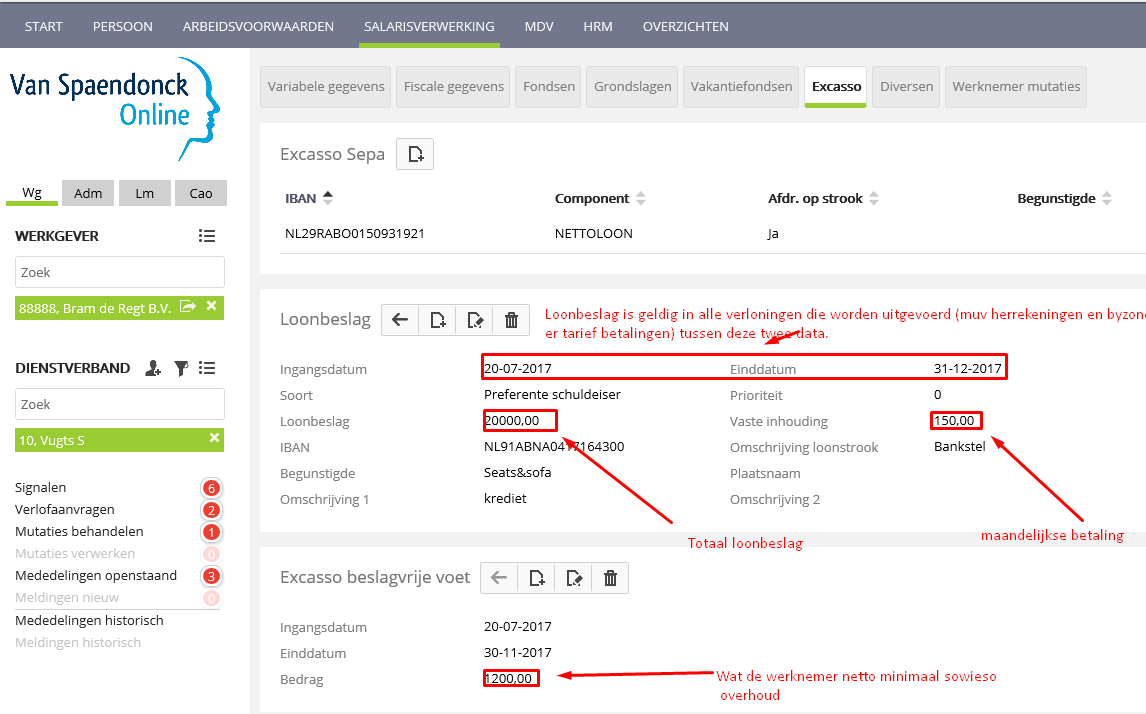1146x714 pixels.
Task: Add a new Loonbeslag entry
Action: [x=437, y=319]
